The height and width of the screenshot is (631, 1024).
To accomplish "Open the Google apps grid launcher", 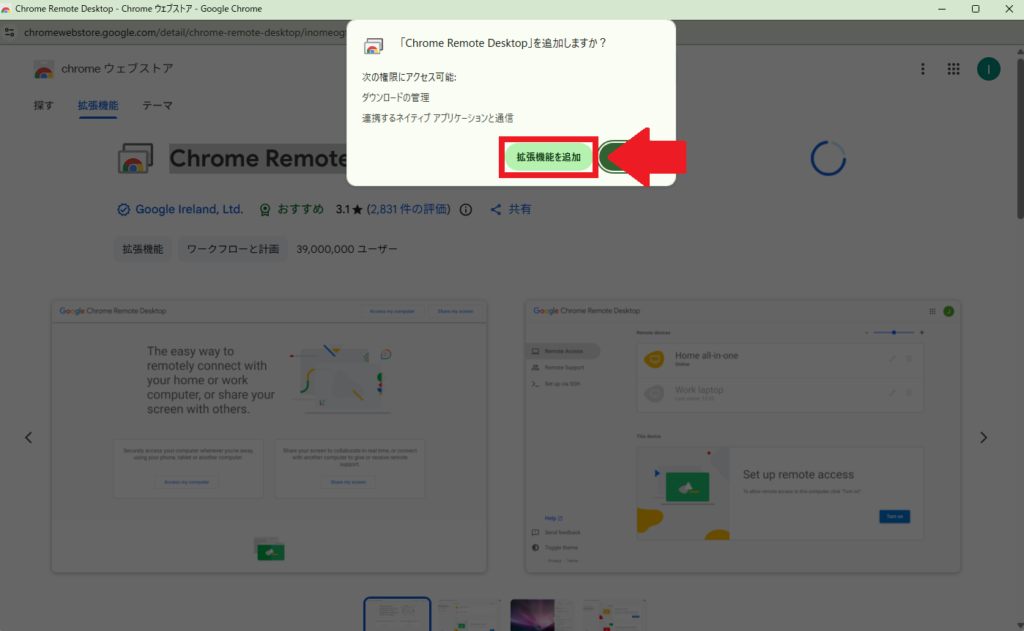I will (954, 69).
